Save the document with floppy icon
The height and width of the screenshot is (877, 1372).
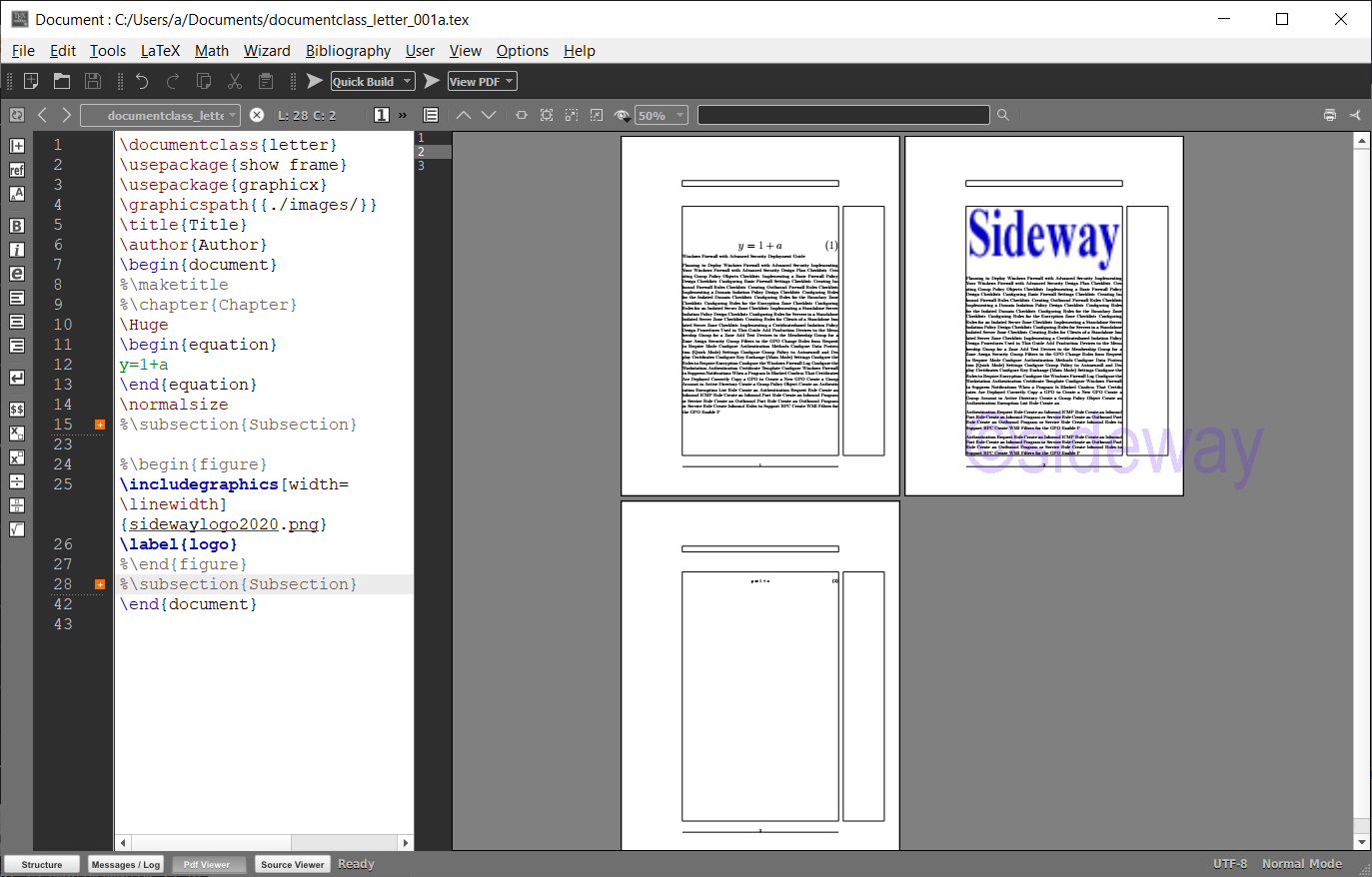click(93, 81)
